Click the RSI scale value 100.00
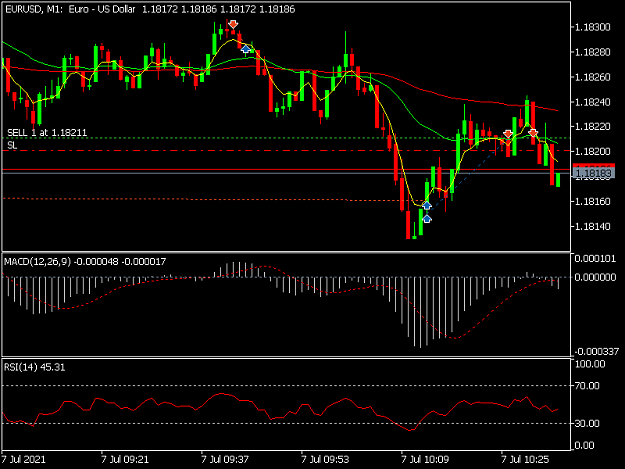 590,364
